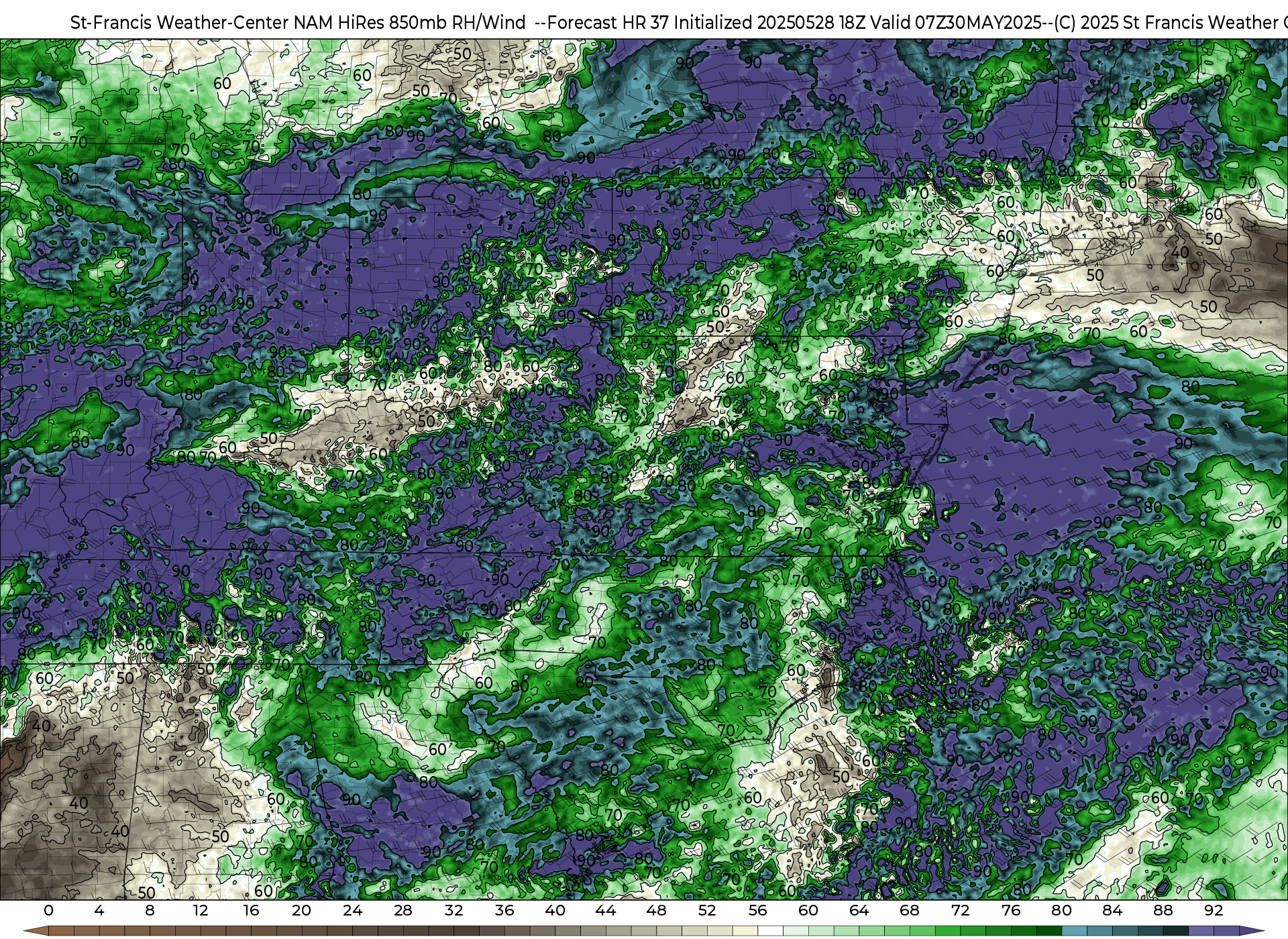Click the colorbar tick label '32'
The image size is (1288, 939).
453,911
